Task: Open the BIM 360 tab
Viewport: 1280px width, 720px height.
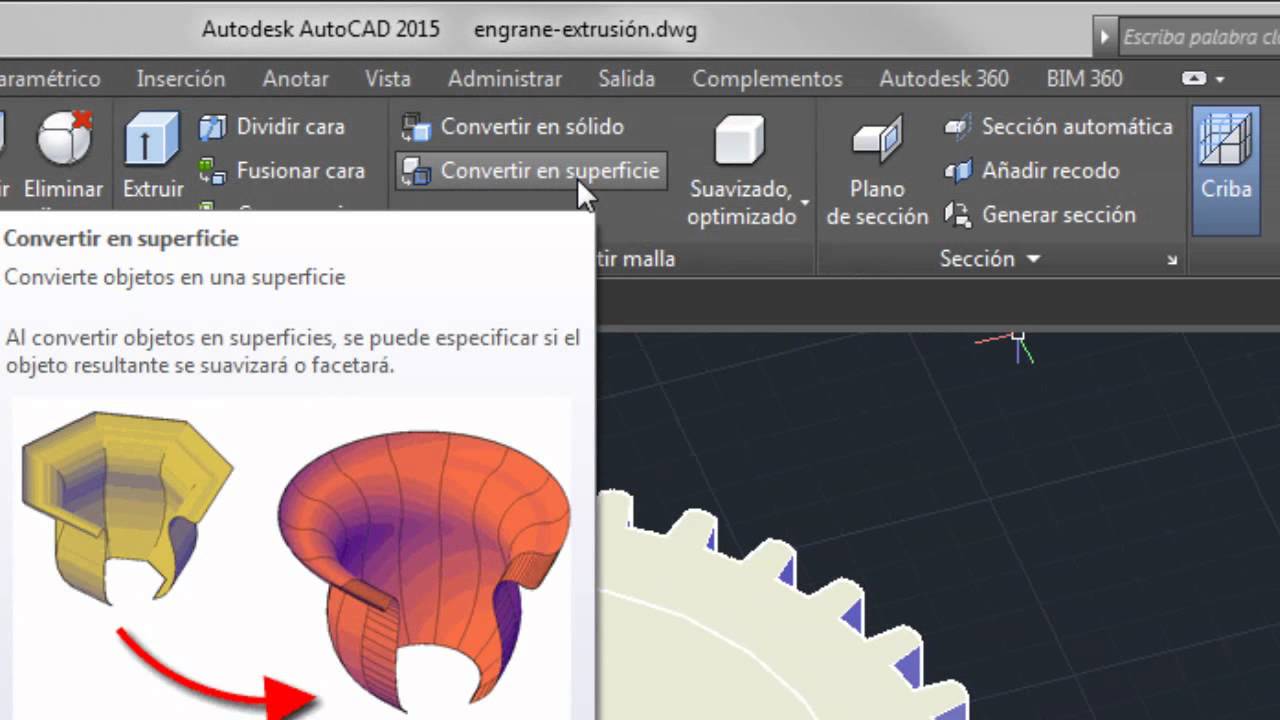Action: [x=1085, y=78]
